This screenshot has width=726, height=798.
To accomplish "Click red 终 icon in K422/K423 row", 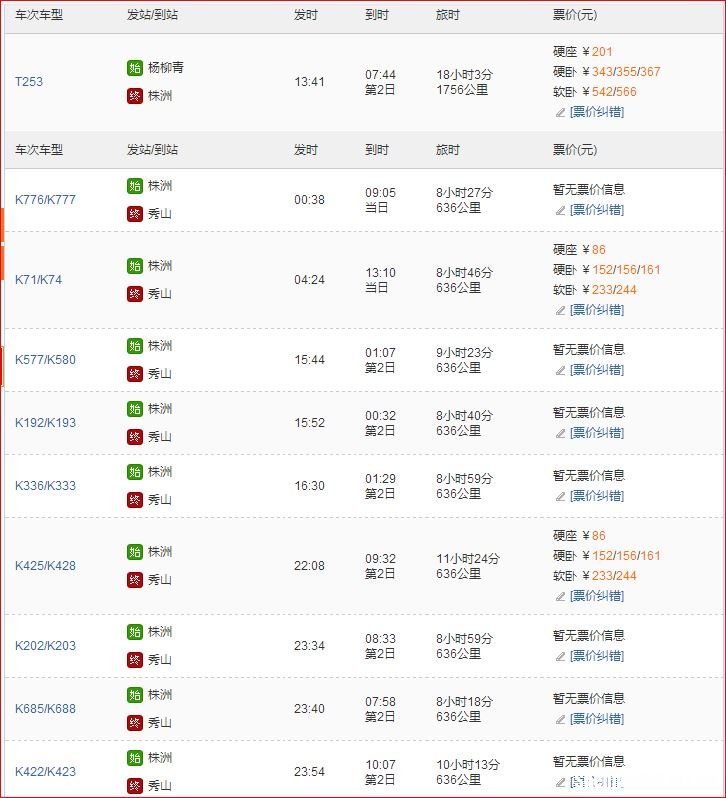I will [x=135, y=786].
